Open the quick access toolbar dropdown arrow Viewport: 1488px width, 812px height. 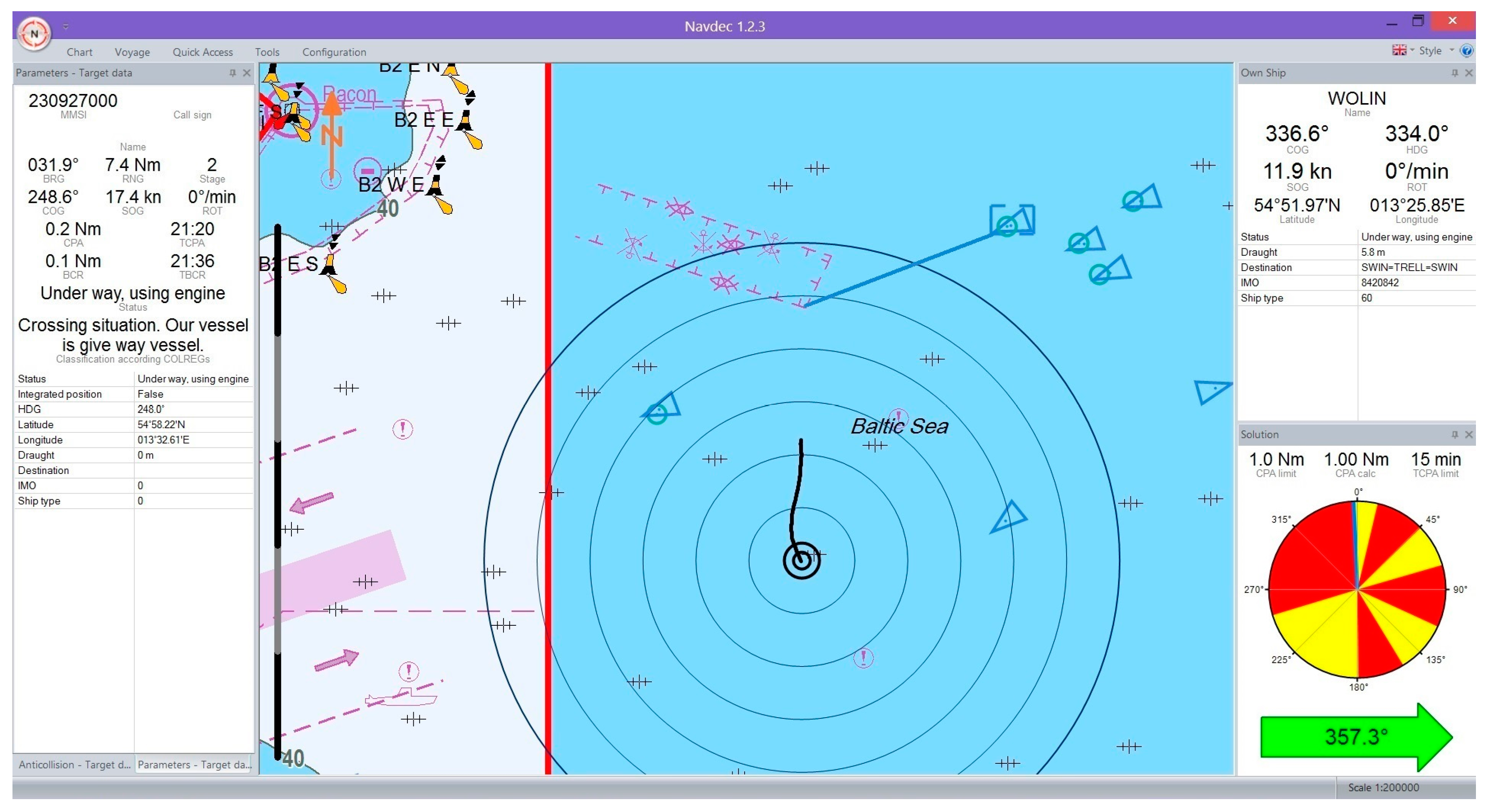(x=66, y=27)
